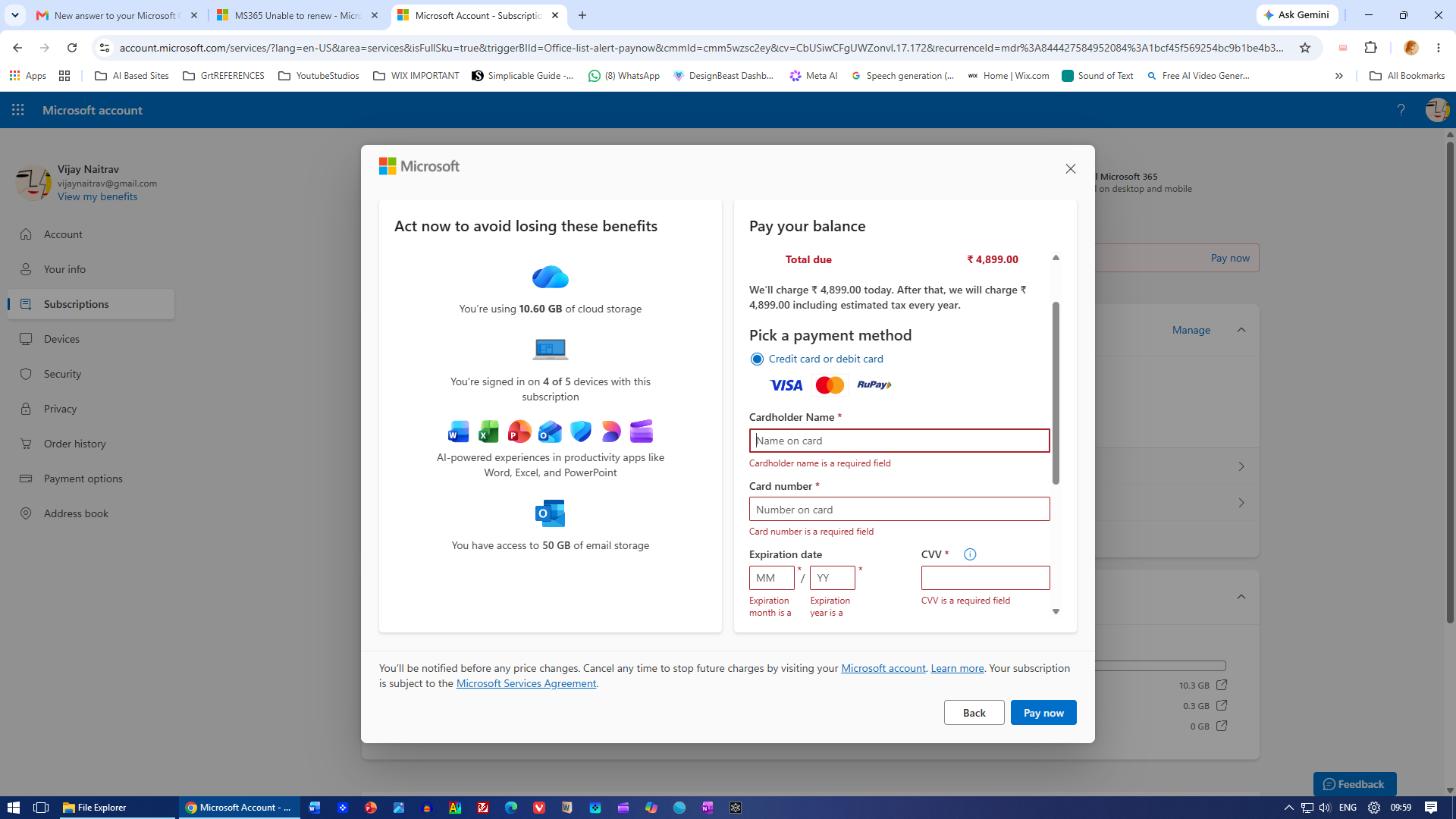The image size is (1456, 819).
Task: Open All Bookmarks folder
Action: point(1407,76)
